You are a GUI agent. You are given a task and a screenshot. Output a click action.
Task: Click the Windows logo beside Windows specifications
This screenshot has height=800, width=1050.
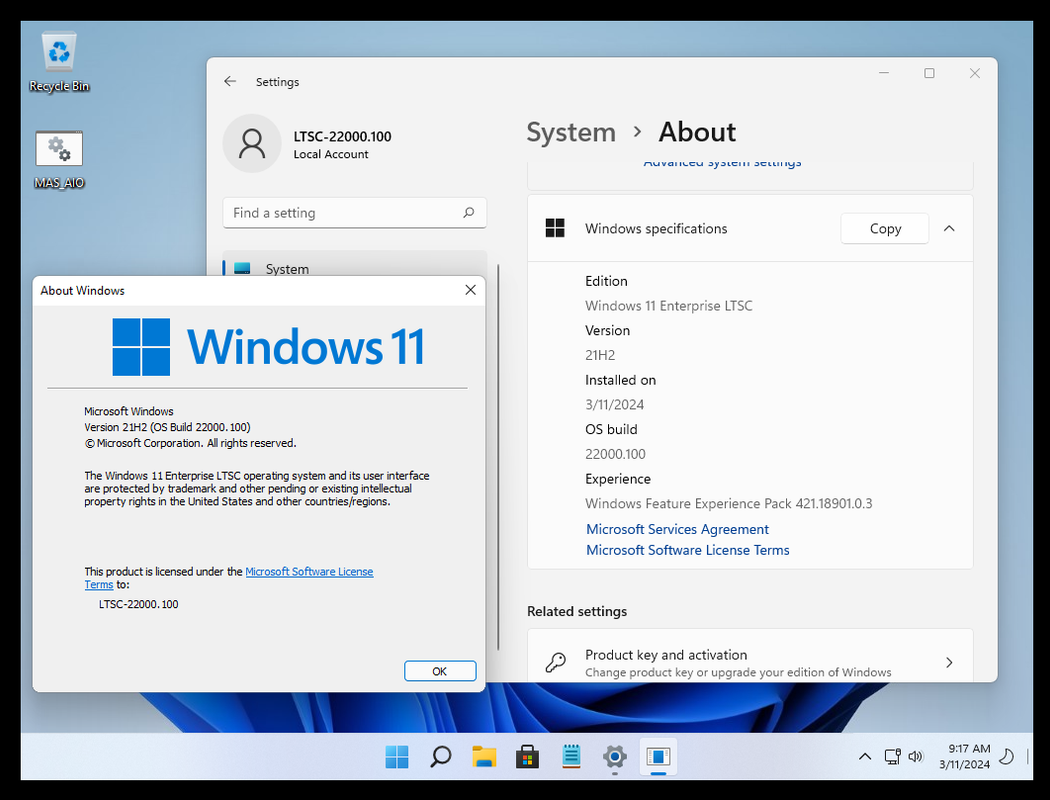pyautogui.click(x=555, y=228)
